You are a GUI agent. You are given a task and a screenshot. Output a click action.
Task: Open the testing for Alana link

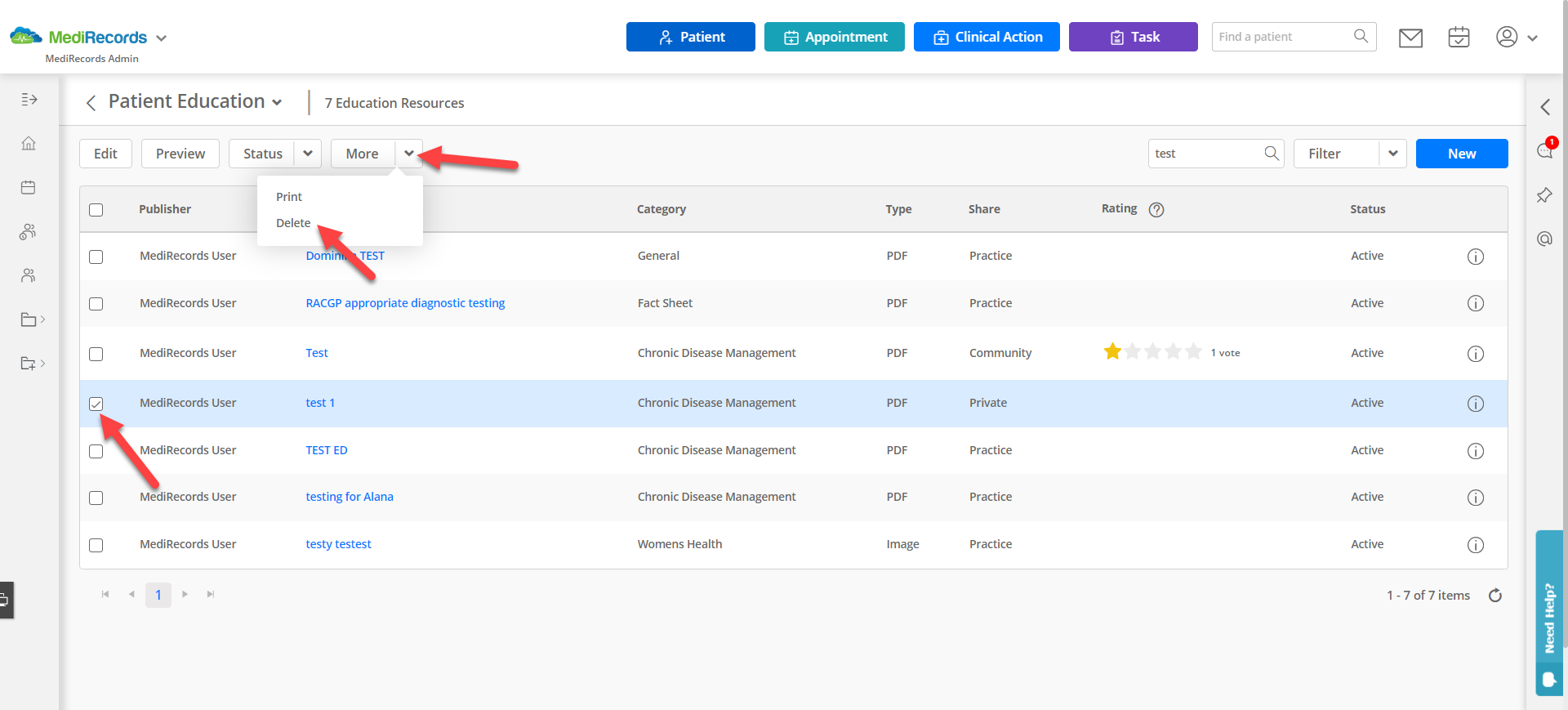(x=350, y=497)
